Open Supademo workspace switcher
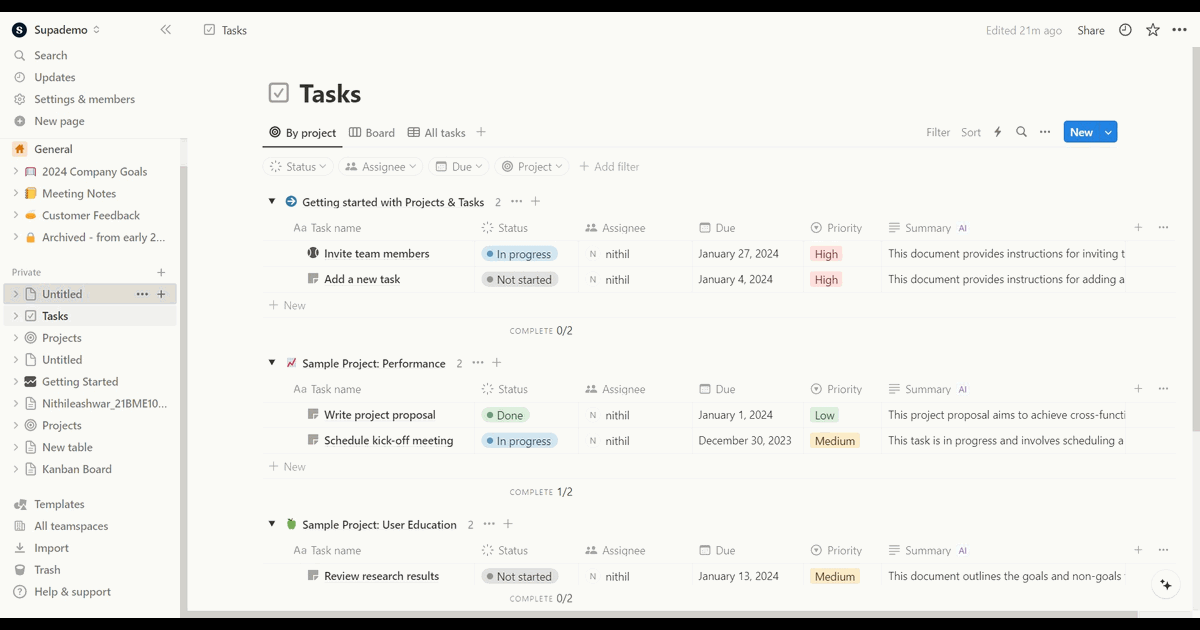Screen dimensions: 1200x630 (x=58, y=31)
